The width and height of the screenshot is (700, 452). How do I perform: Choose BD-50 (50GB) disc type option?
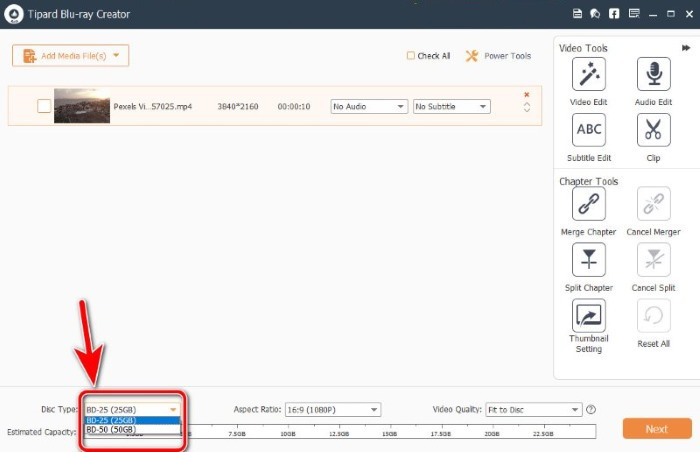(132, 430)
